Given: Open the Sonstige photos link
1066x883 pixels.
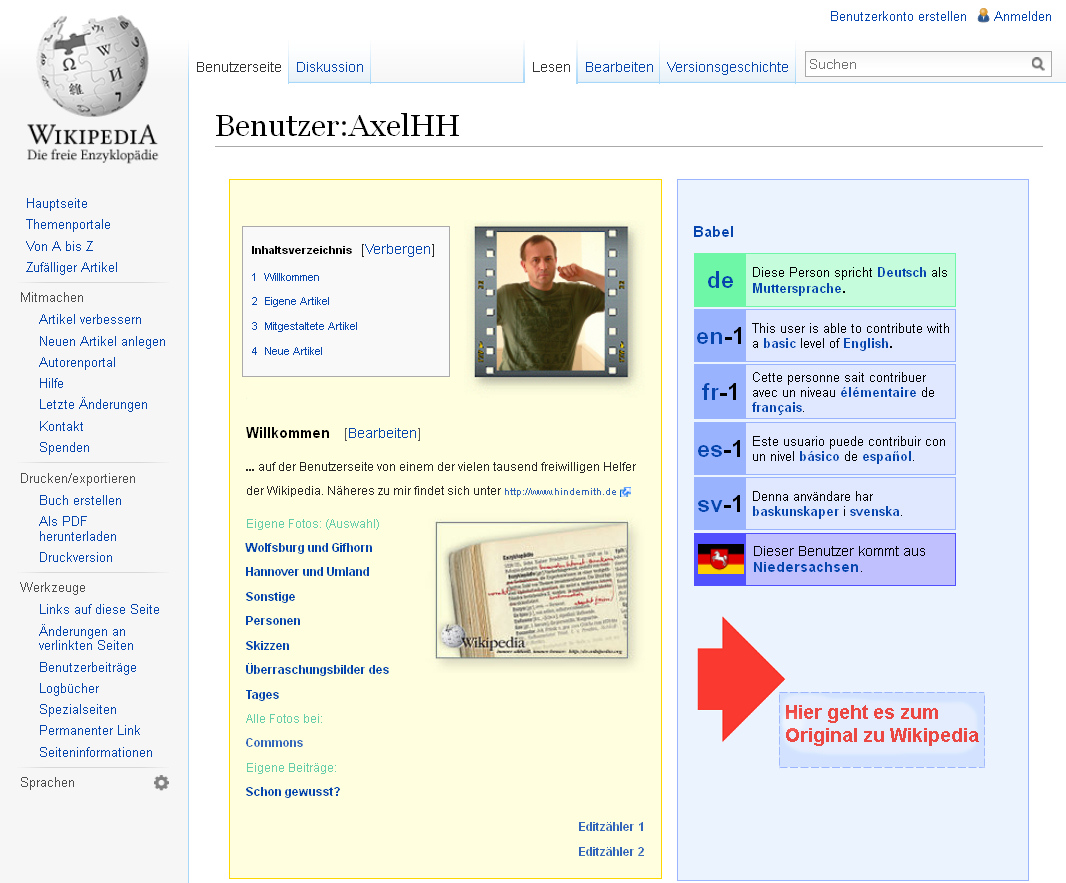Looking at the screenshot, I should tap(270, 597).
